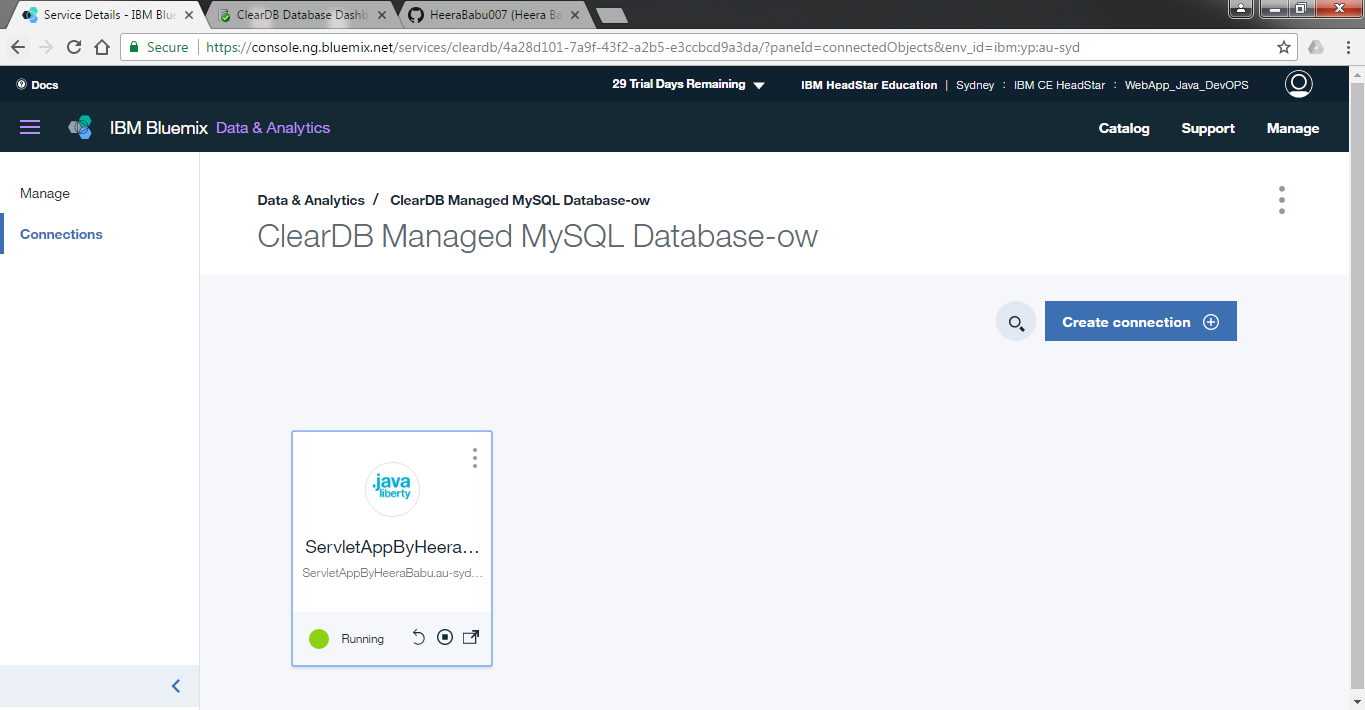The height and width of the screenshot is (710, 1365).
Task: Open the user profile avatar icon
Action: click(x=1298, y=84)
